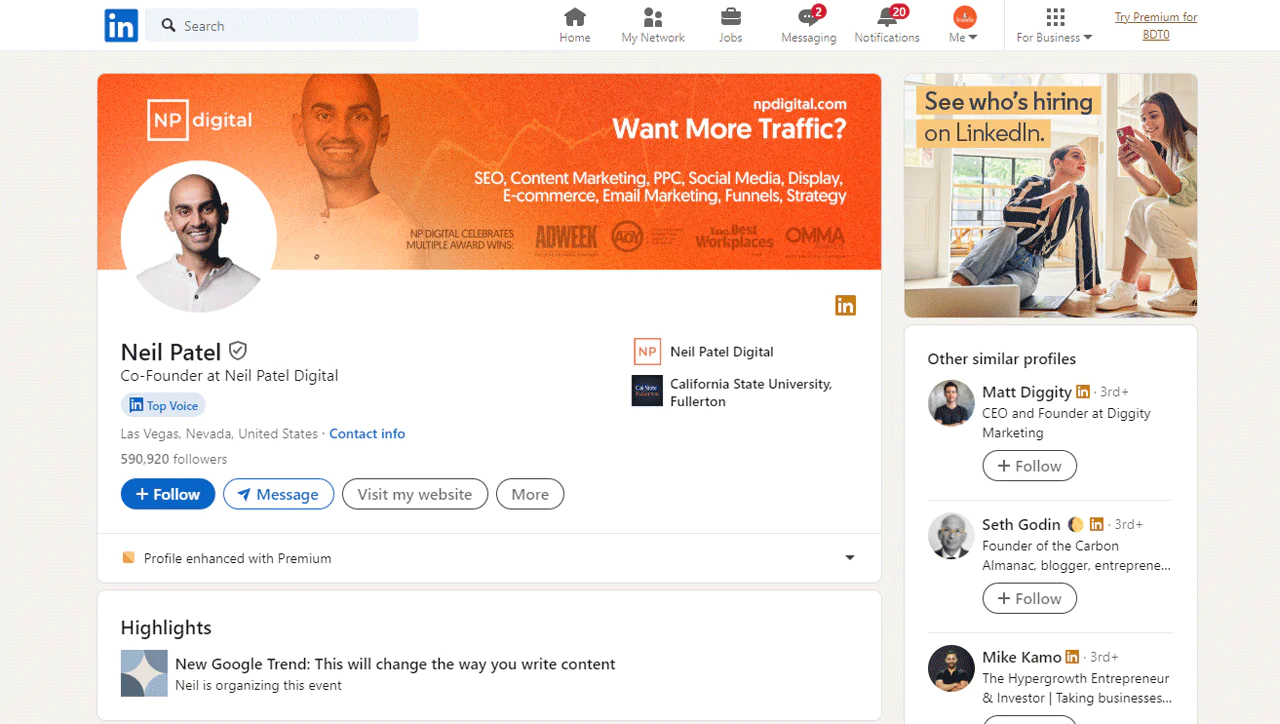
Task: Open the Contact info link
Action: (367, 434)
